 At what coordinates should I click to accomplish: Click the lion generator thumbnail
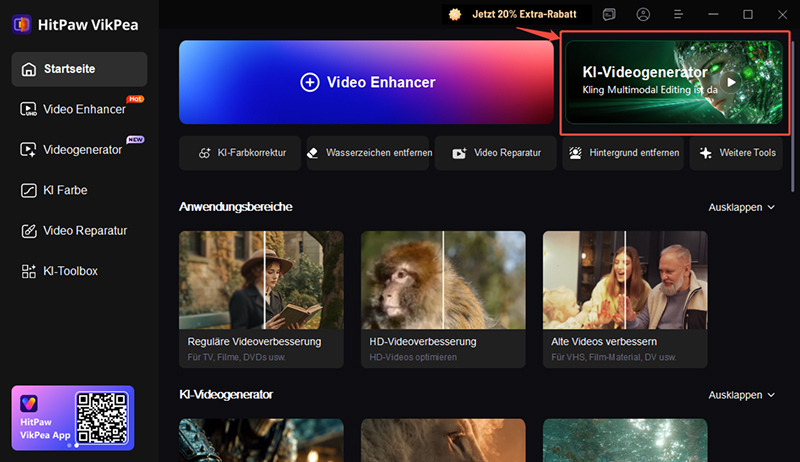(443, 440)
